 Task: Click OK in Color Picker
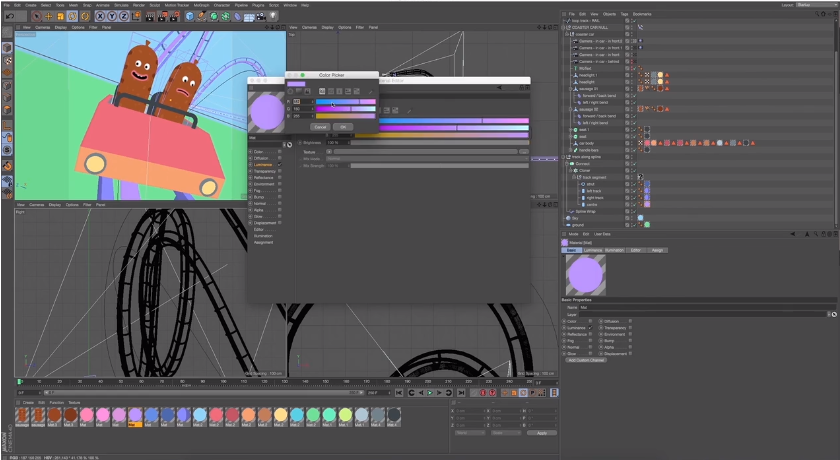(x=343, y=127)
